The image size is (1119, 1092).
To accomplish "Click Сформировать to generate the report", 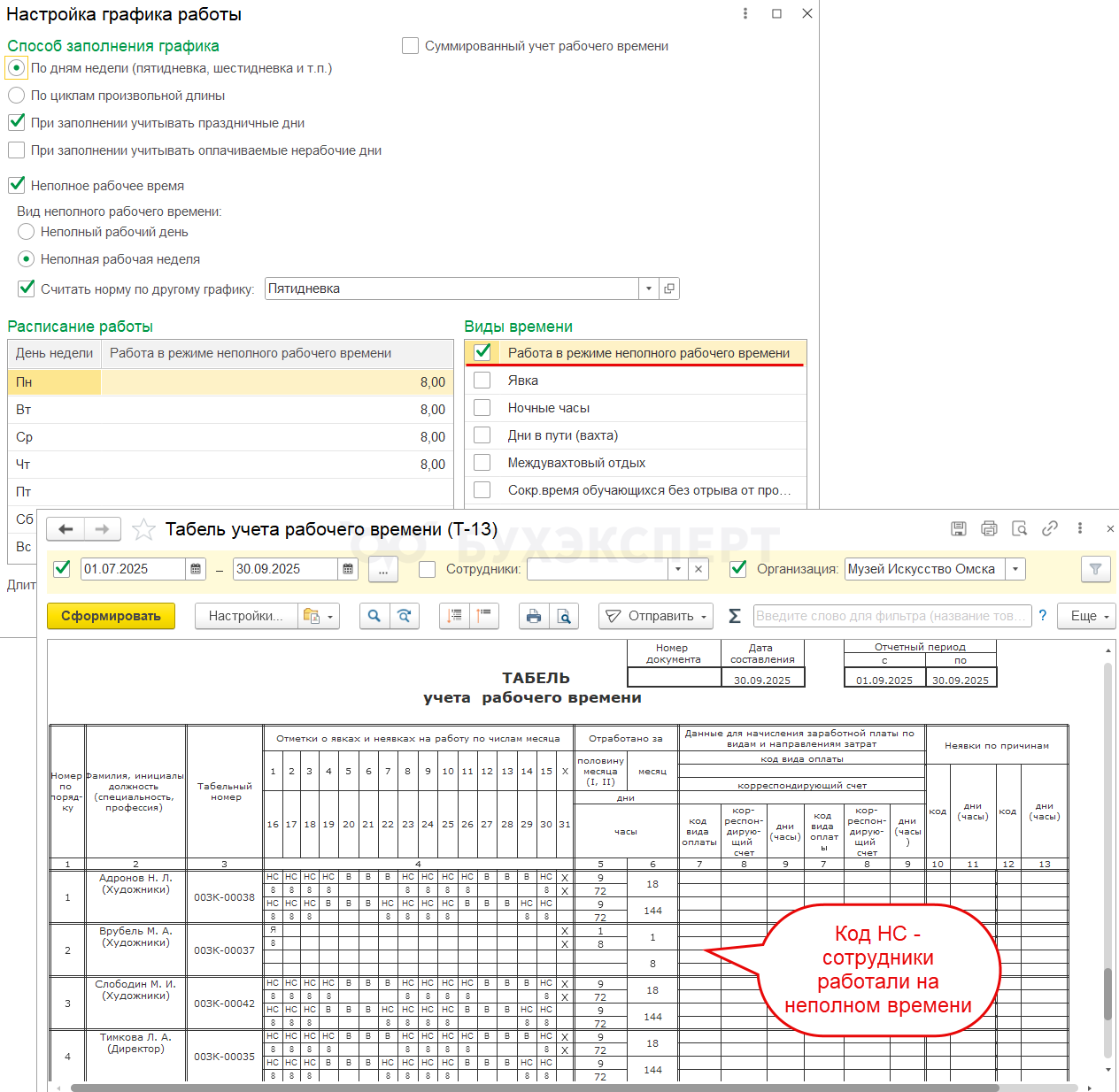I will [111, 616].
